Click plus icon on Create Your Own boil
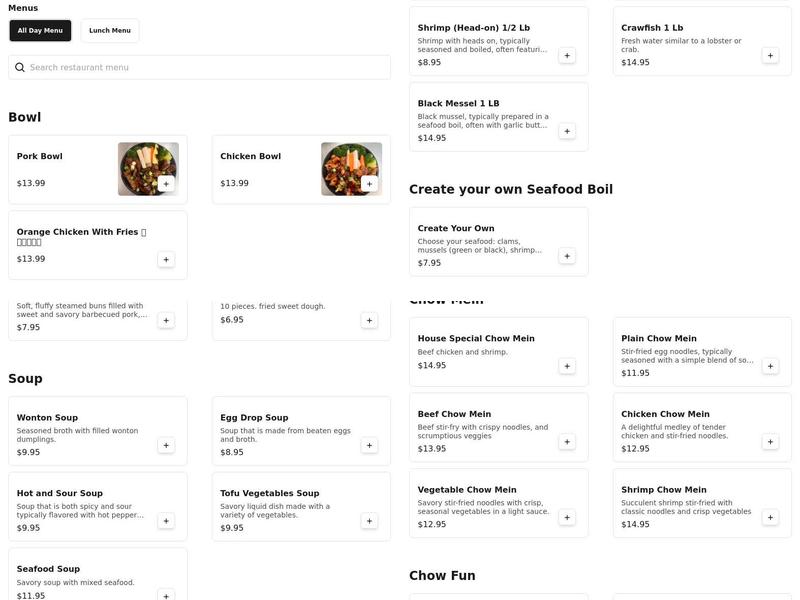This screenshot has width=800, height=600. point(566,255)
